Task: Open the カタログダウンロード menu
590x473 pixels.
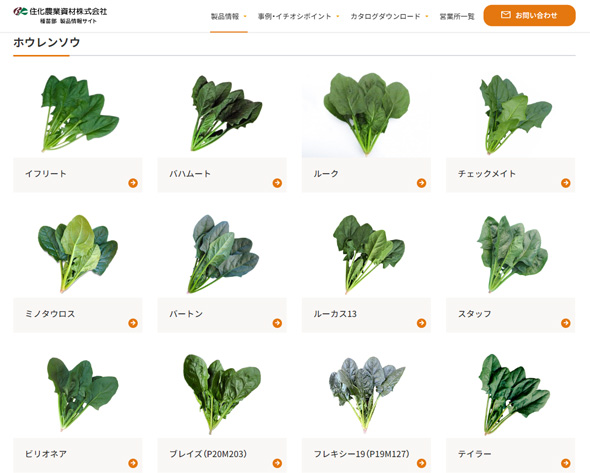Action: click(385, 16)
